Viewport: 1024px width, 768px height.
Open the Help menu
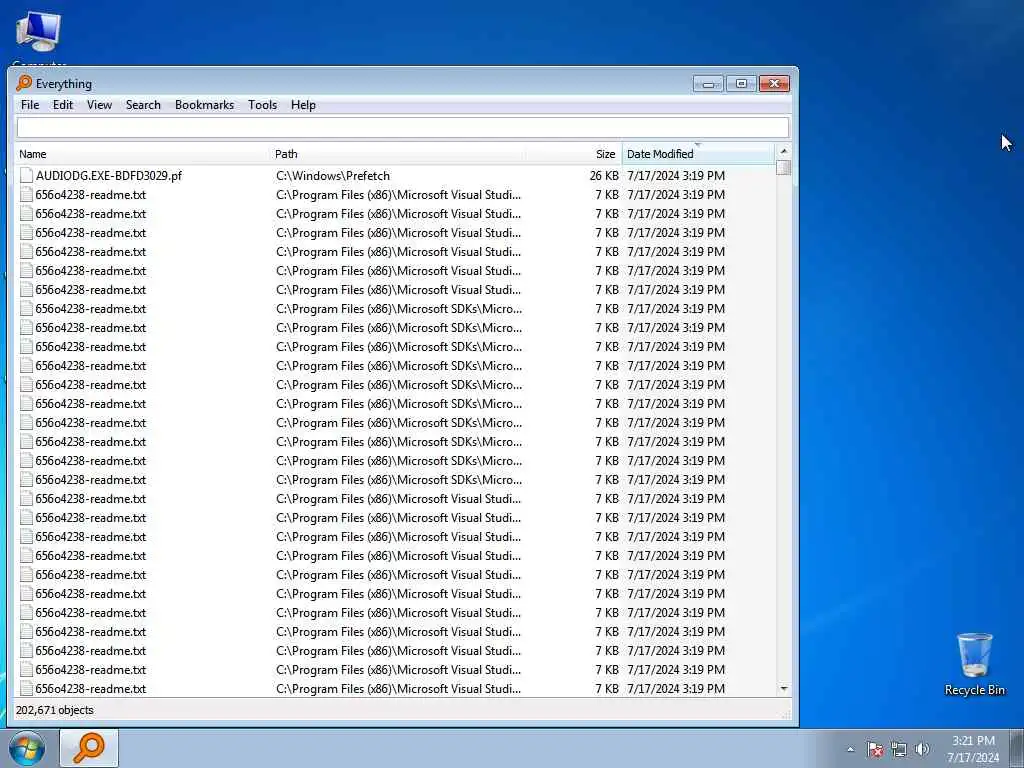303,104
